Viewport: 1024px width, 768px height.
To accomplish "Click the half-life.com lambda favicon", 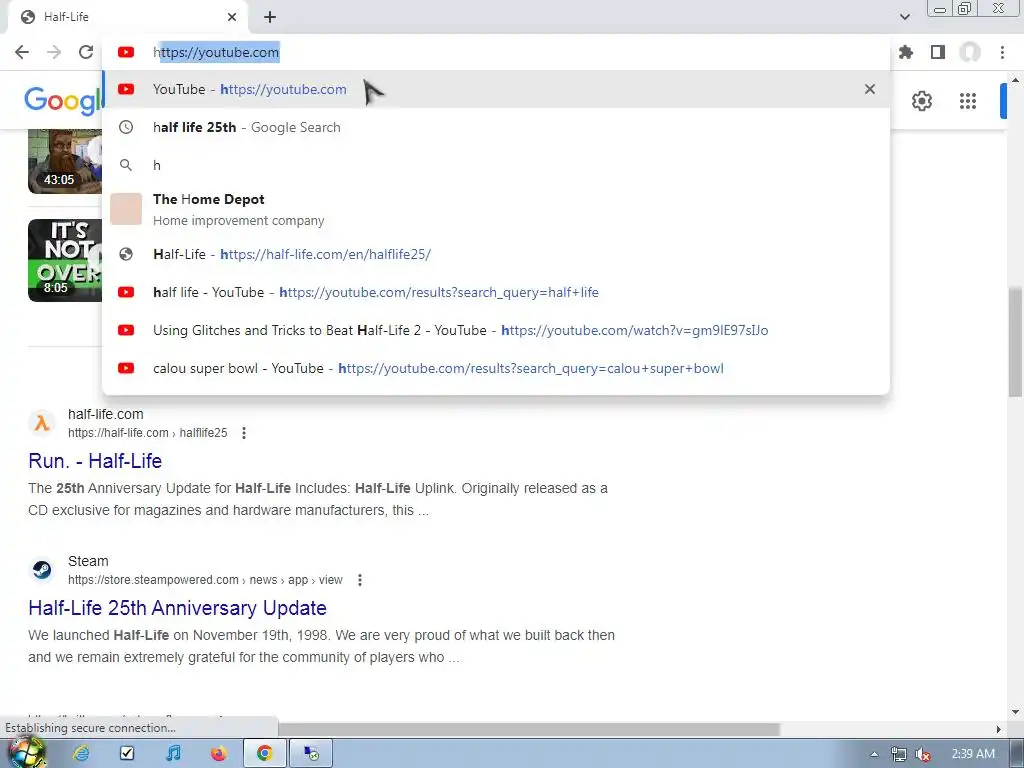I will coord(42,423).
